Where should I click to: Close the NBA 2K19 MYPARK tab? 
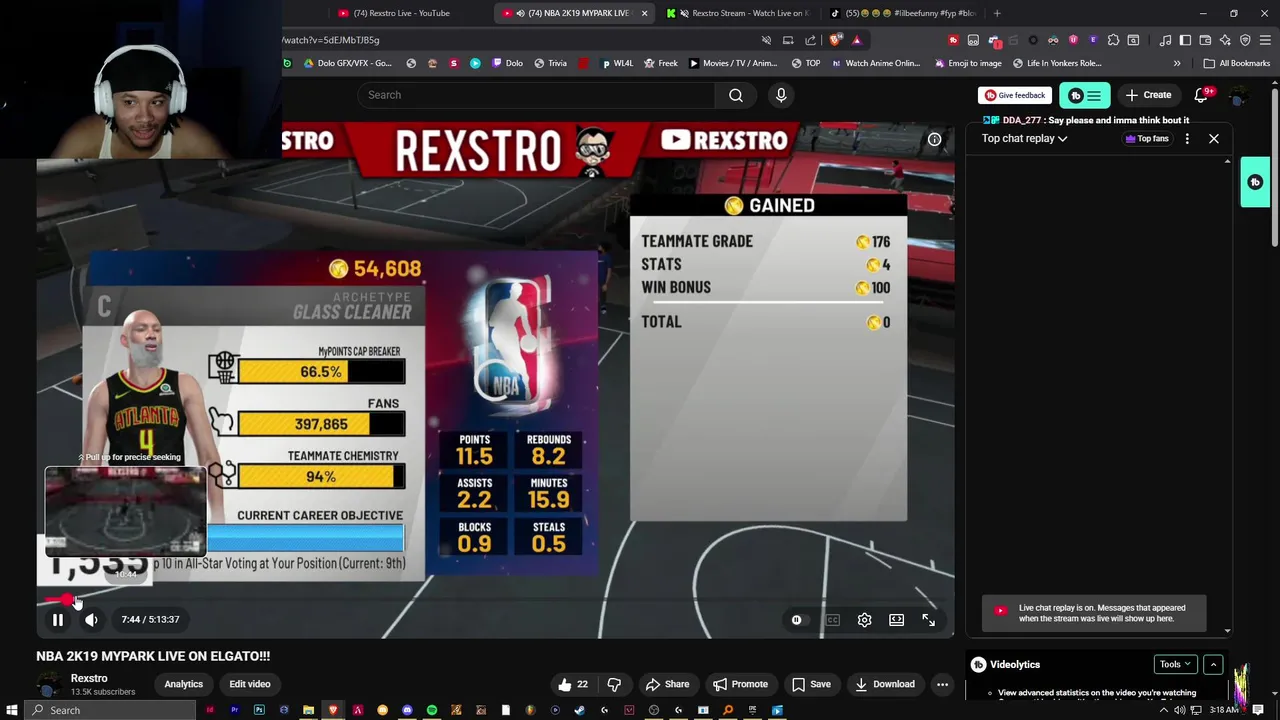644,13
